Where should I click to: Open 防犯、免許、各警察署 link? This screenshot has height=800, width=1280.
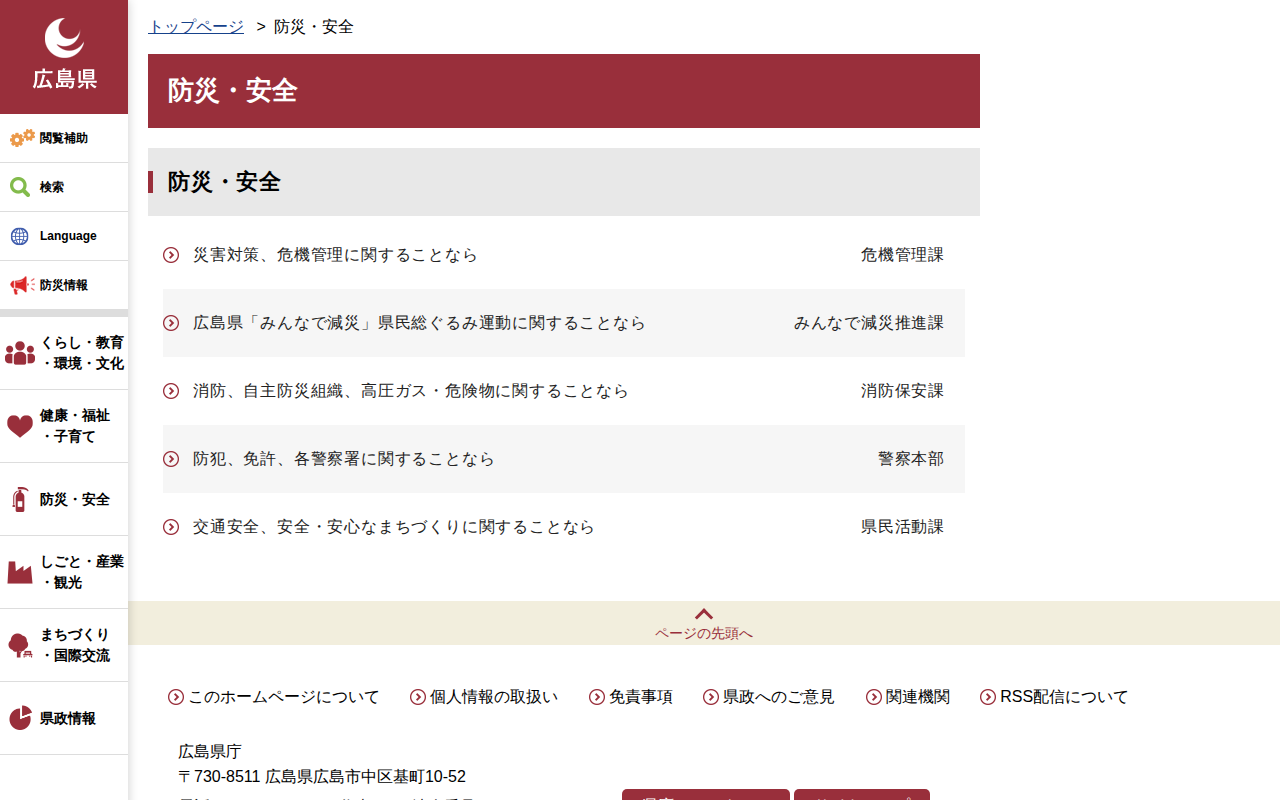(x=344, y=459)
